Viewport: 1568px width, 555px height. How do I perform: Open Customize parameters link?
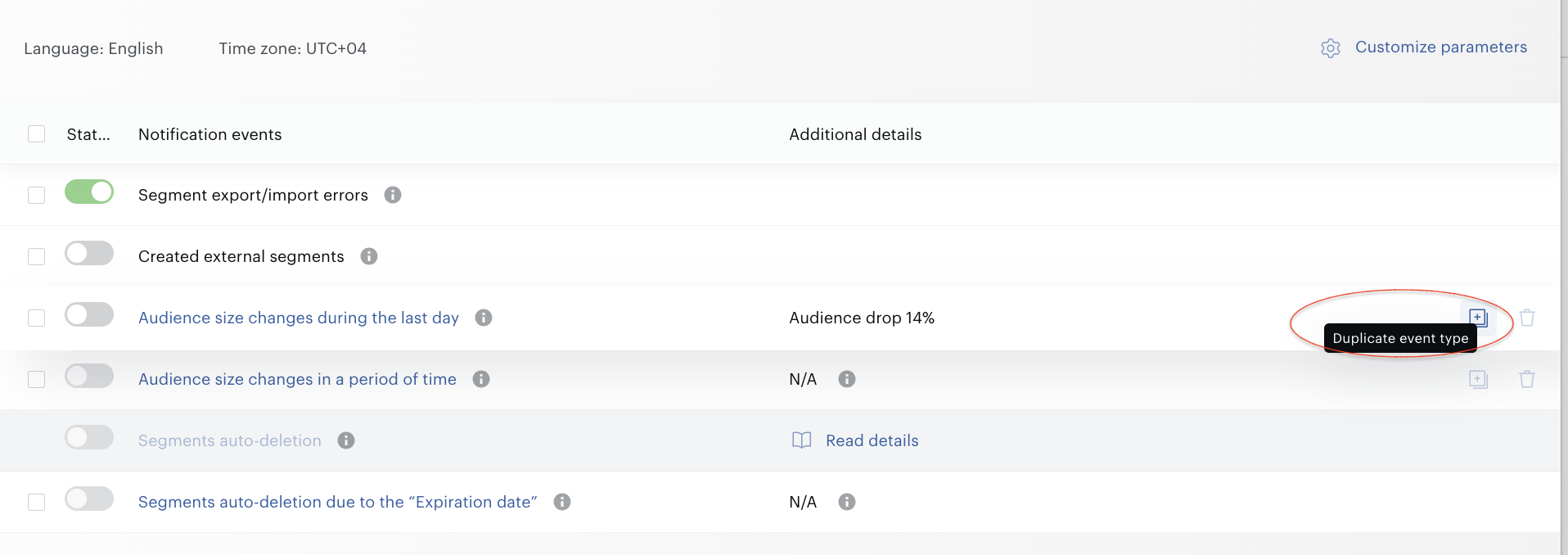1441,47
